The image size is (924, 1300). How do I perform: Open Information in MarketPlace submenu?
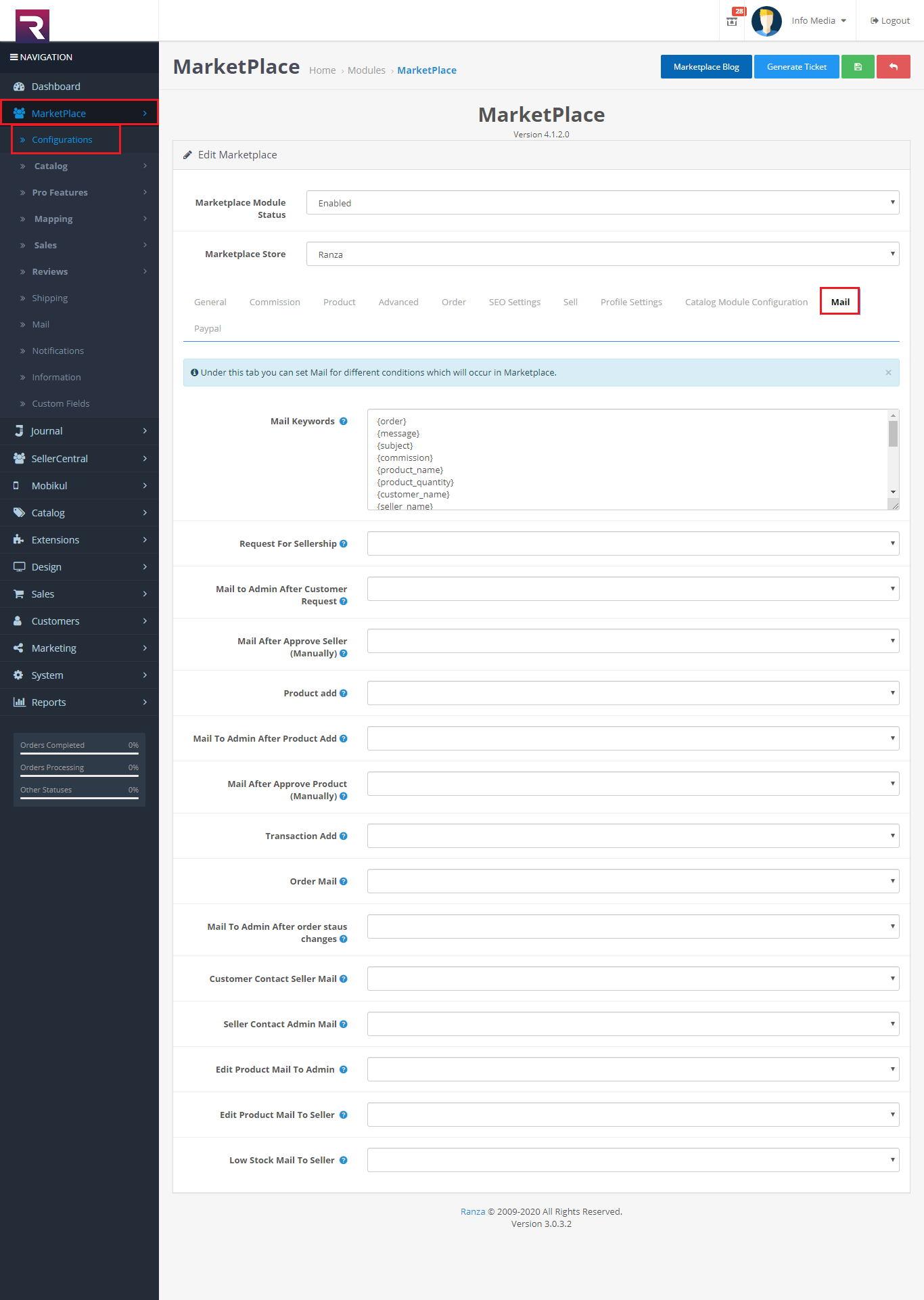click(56, 378)
